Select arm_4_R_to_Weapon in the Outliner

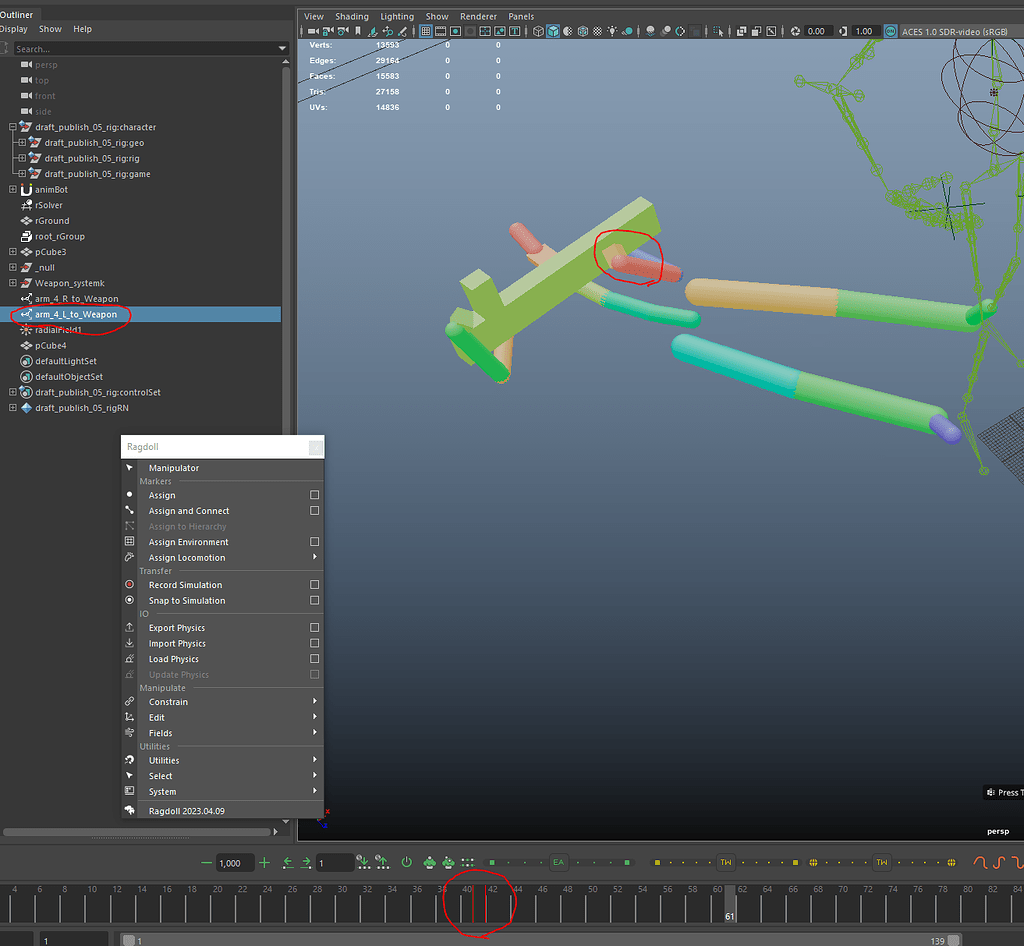tap(76, 299)
